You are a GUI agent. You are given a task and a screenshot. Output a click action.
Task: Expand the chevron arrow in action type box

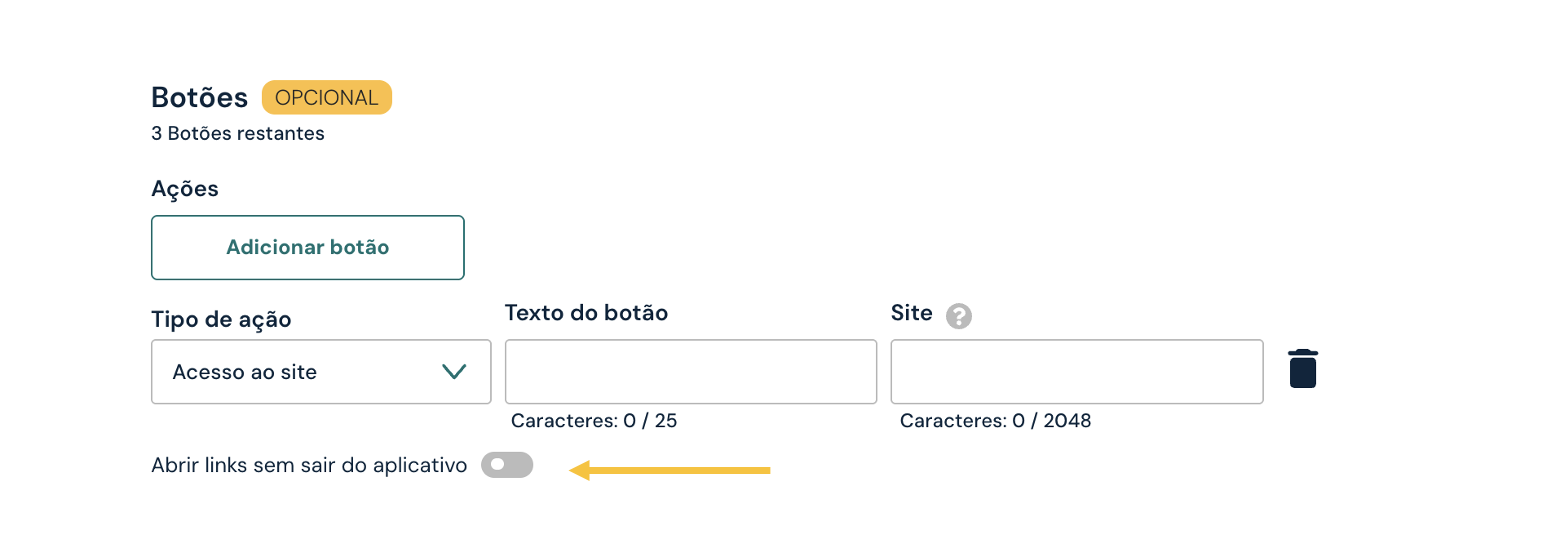(454, 372)
